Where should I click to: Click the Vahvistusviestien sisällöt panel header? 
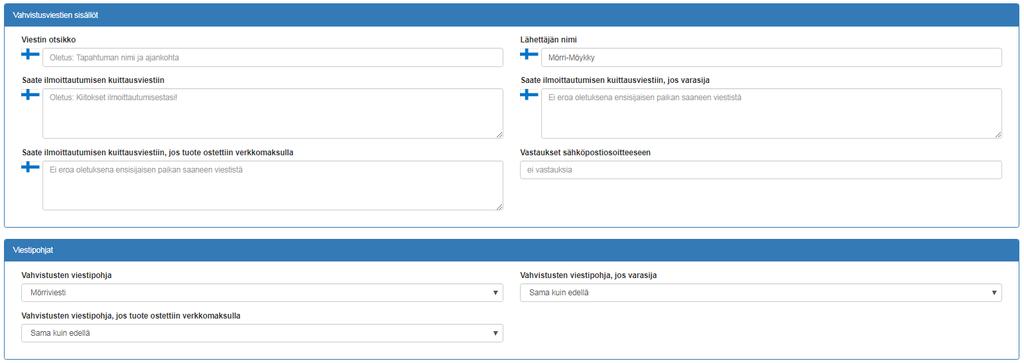(512, 15)
